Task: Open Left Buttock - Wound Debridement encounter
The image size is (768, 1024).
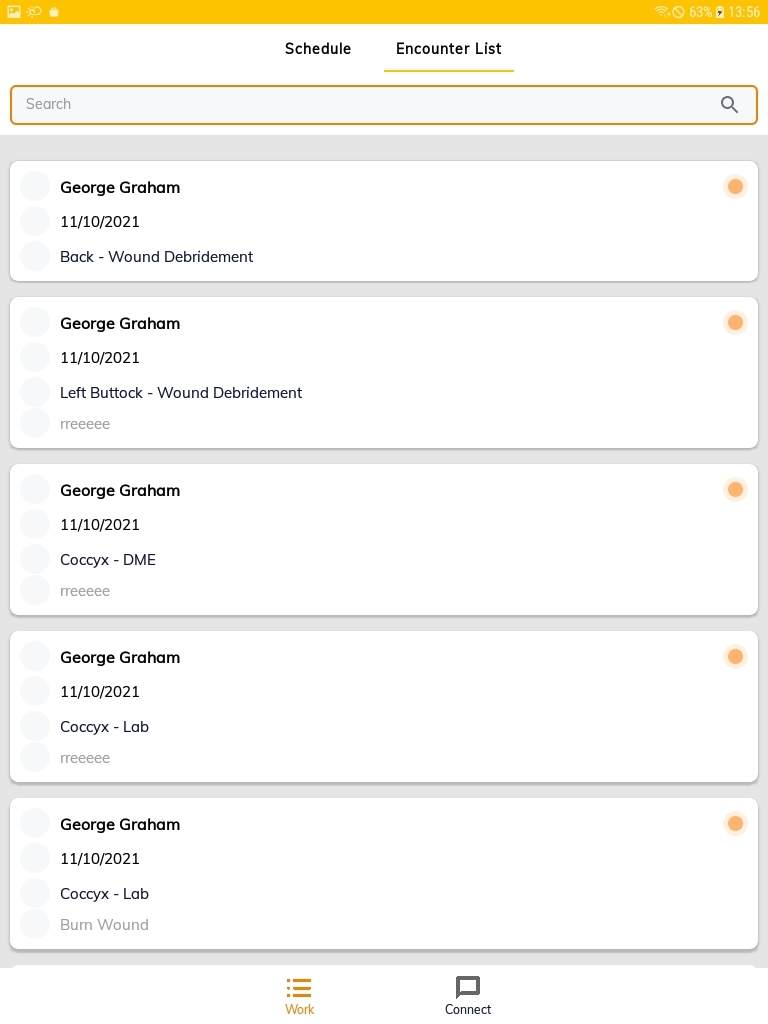Action: (x=384, y=373)
